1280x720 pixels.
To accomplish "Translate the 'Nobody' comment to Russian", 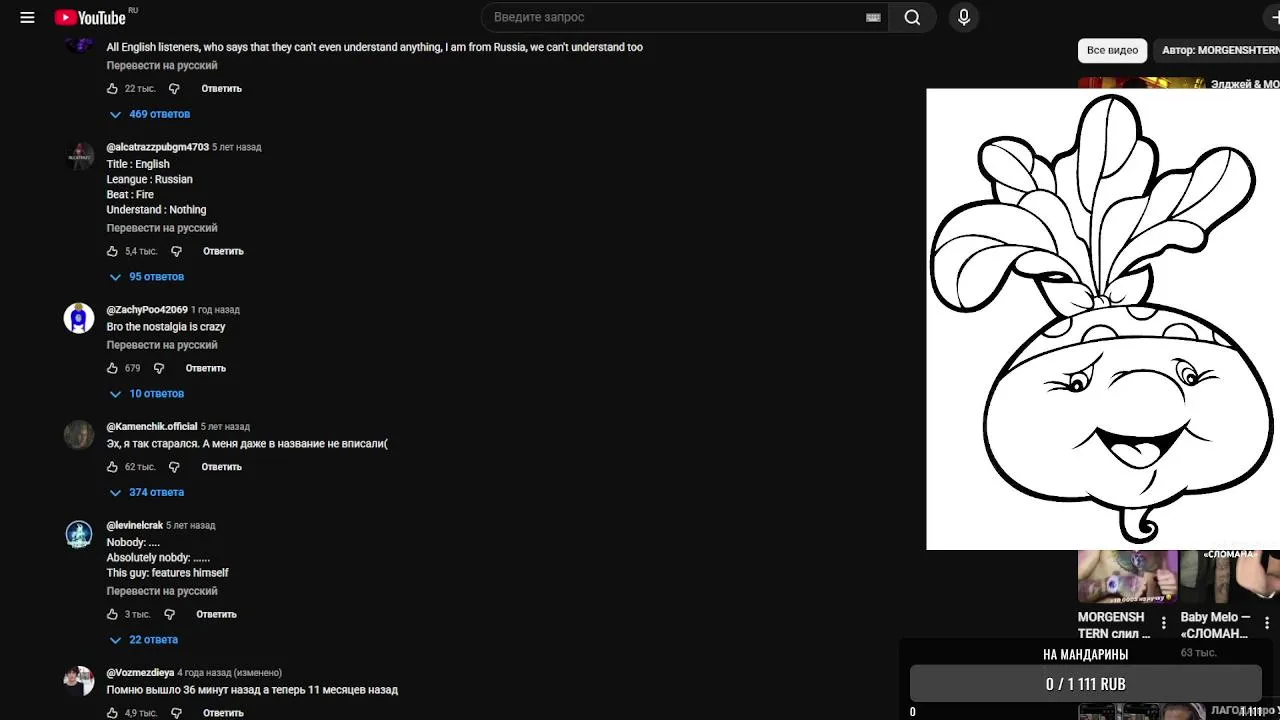I will tap(162, 591).
